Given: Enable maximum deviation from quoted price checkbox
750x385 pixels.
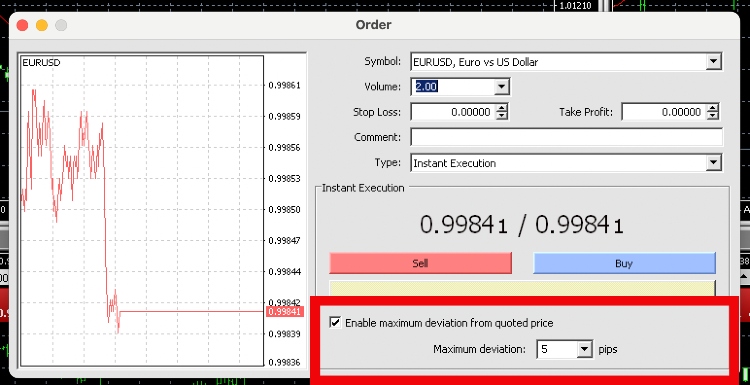Looking at the screenshot, I should coord(335,323).
